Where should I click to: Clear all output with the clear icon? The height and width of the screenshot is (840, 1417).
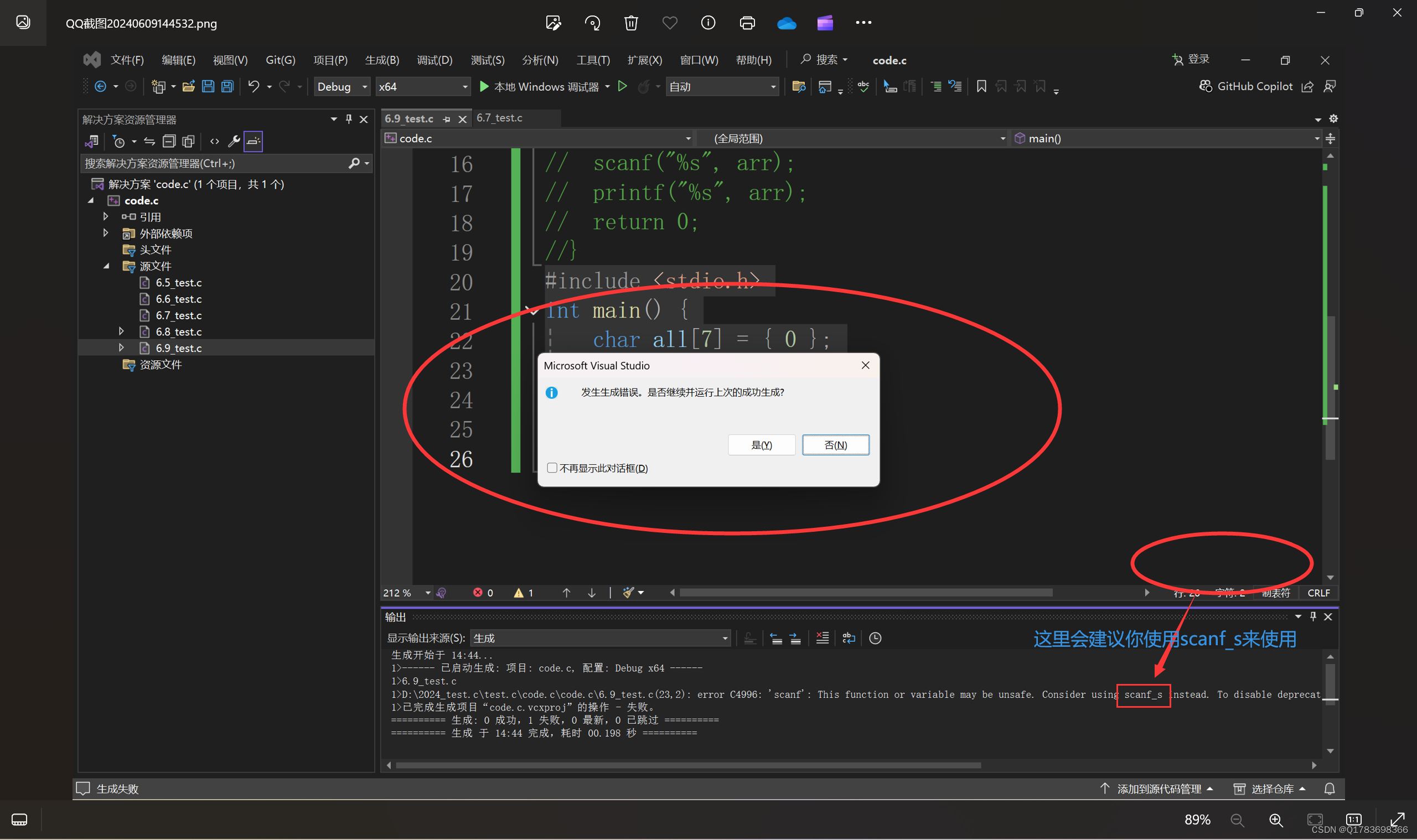click(x=822, y=638)
